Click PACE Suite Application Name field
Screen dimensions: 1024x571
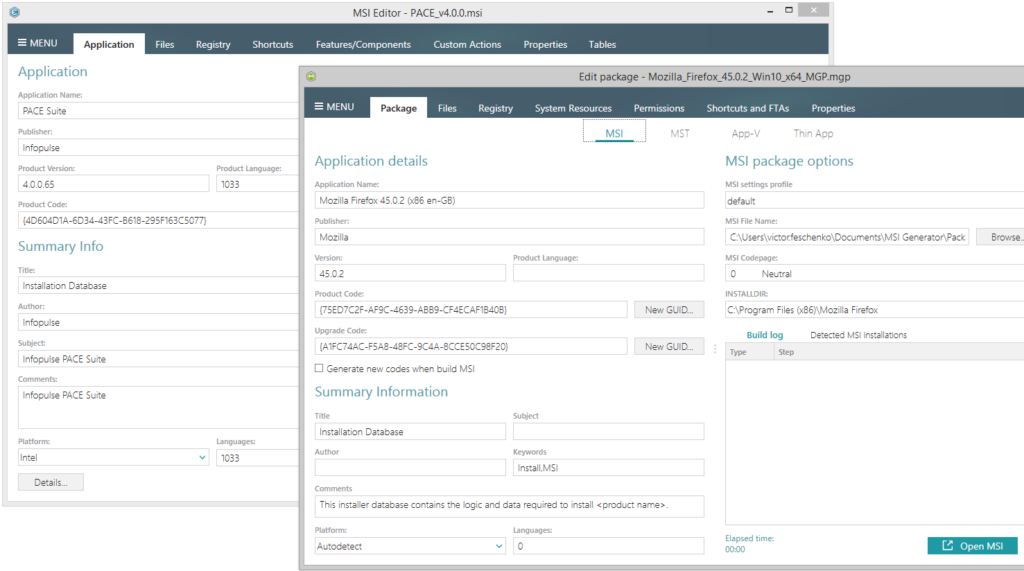point(158,110)
